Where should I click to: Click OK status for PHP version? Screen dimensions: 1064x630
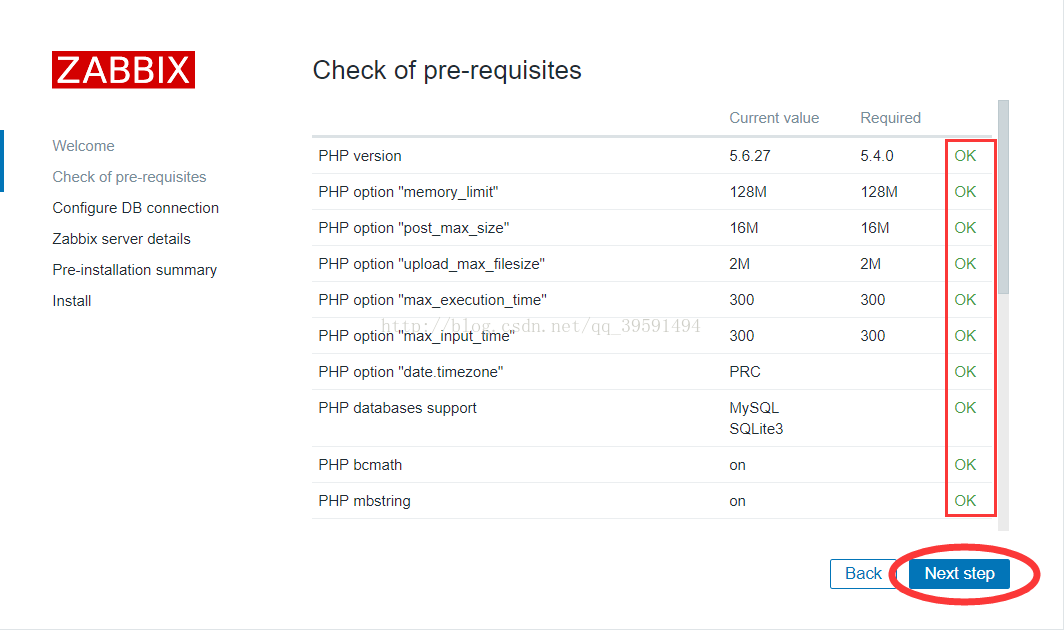[965, 156]
